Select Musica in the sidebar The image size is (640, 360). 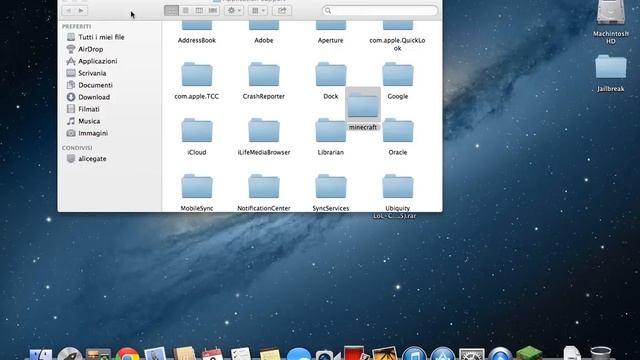[x=89, y=121]
